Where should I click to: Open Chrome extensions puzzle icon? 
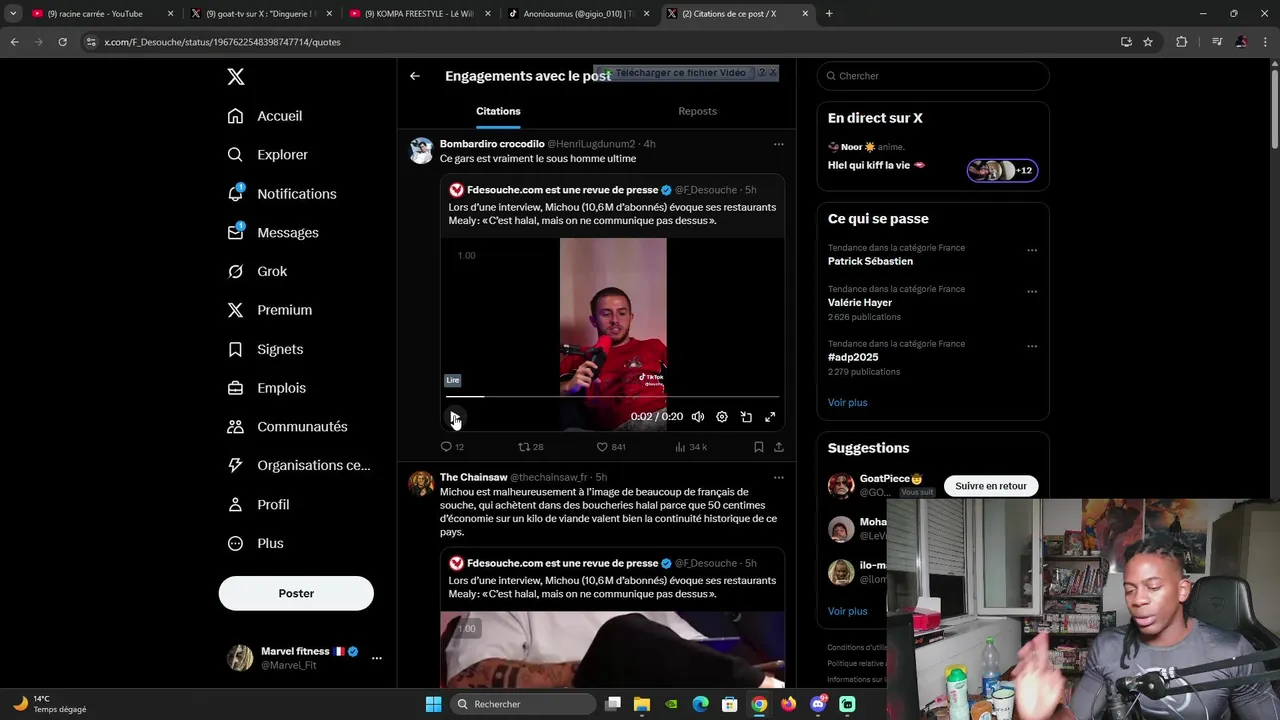[x=1181, y=42]
